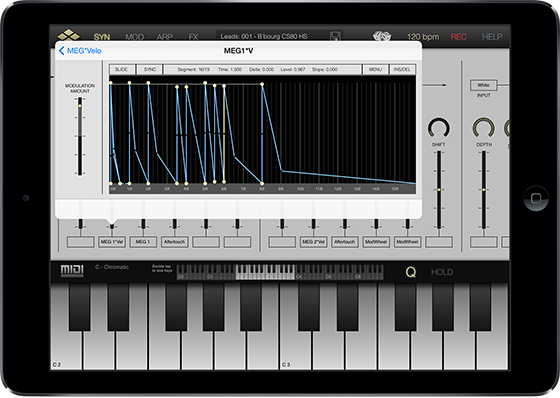Turn the SHIFT knob
560x398 pixels.
pyautogui.click(x=439, y=128)
